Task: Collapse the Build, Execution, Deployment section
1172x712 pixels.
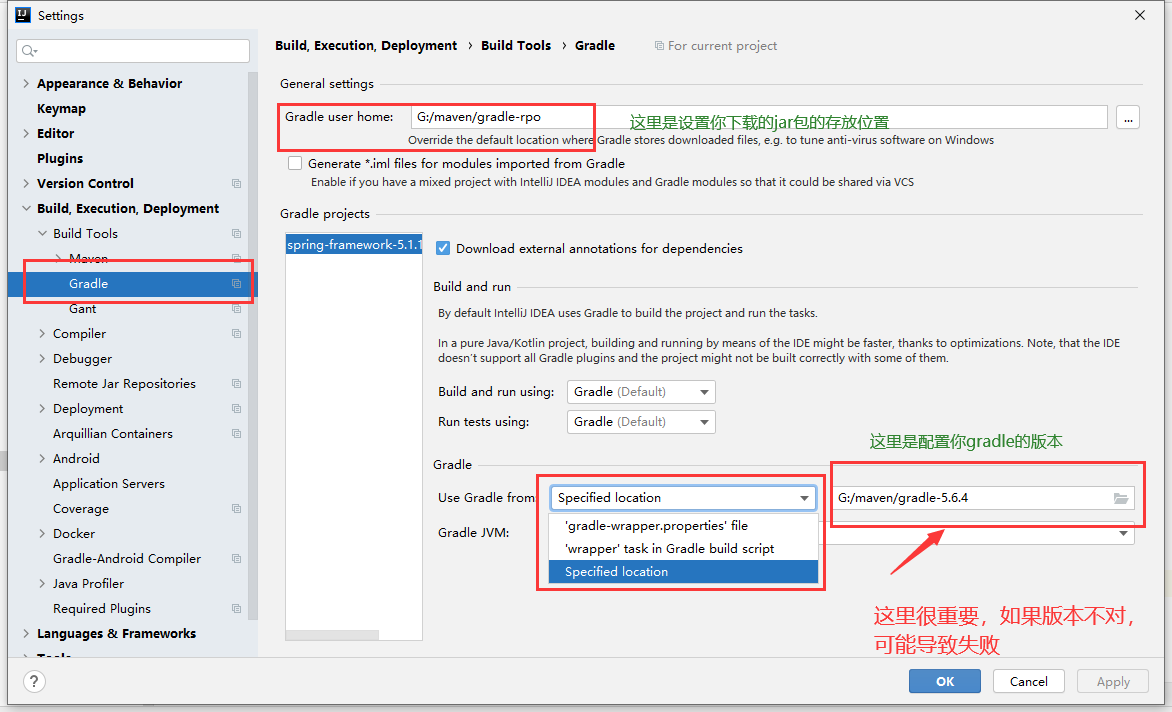Action: pos(26,208)
